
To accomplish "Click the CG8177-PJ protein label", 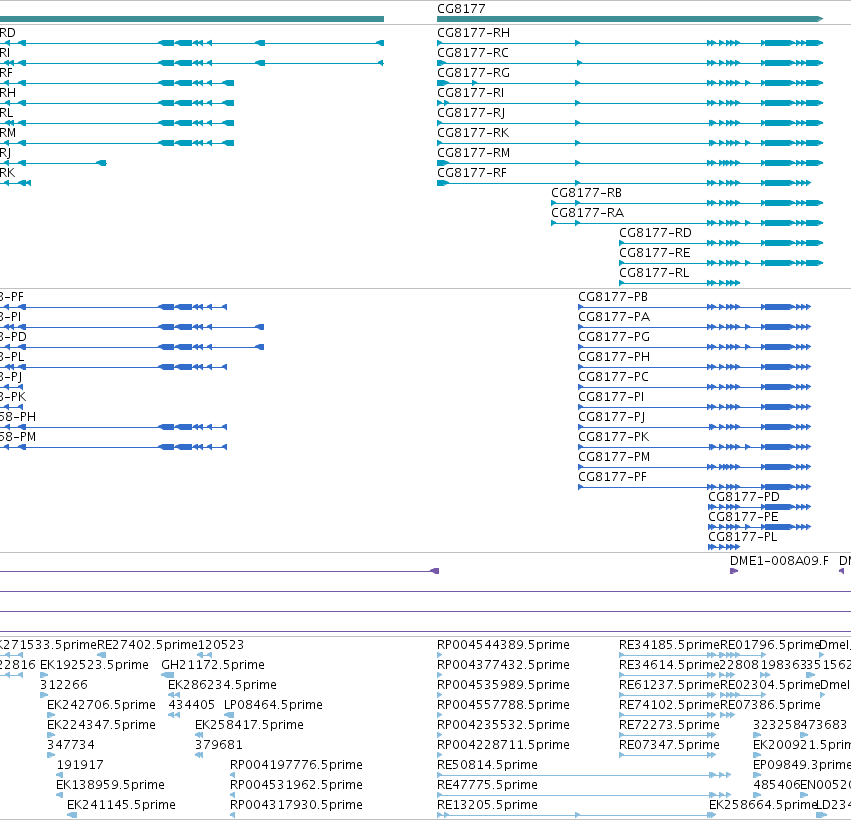I will [612, 417].
